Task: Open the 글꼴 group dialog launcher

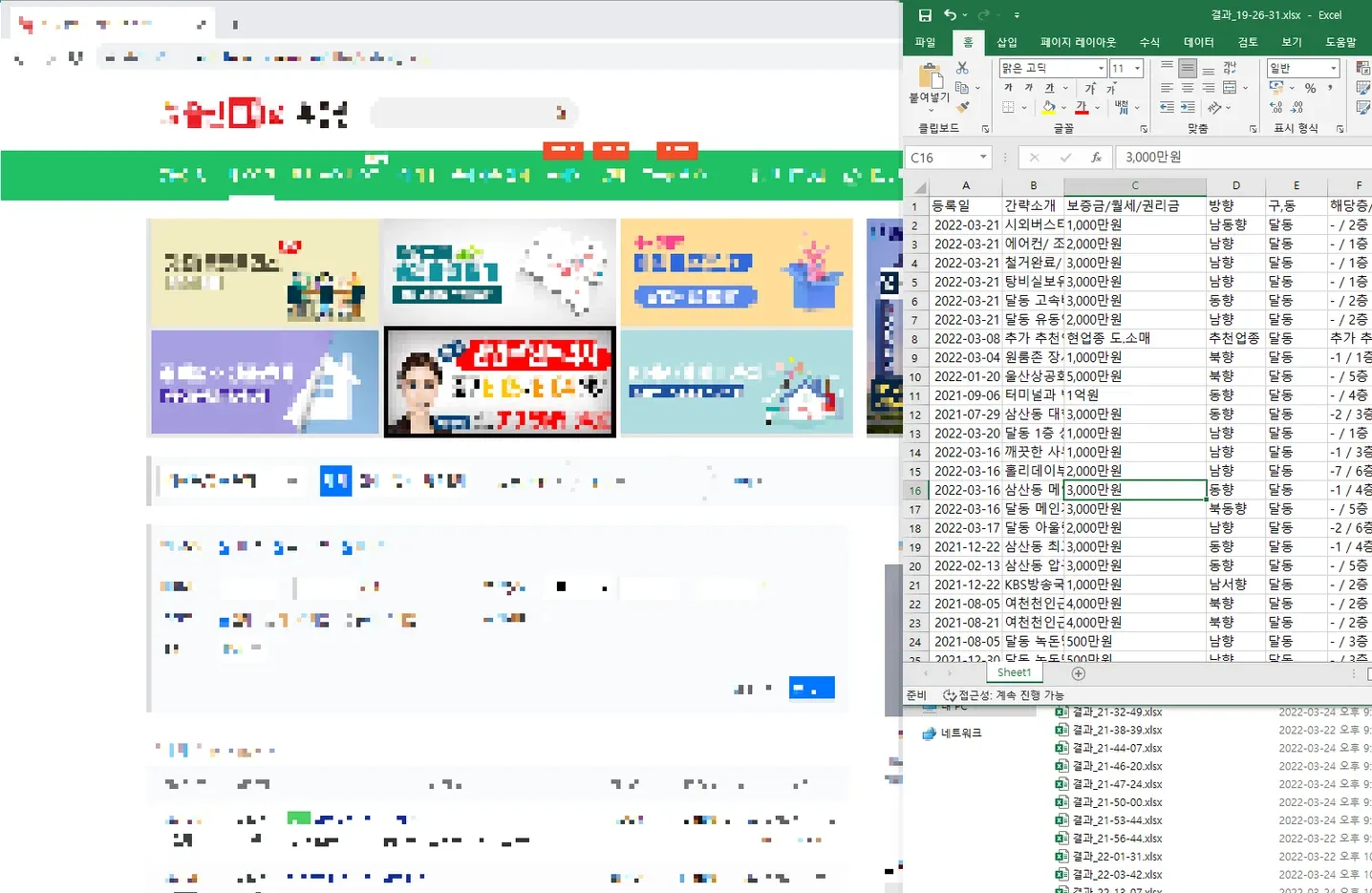Action: [1144, 128]
